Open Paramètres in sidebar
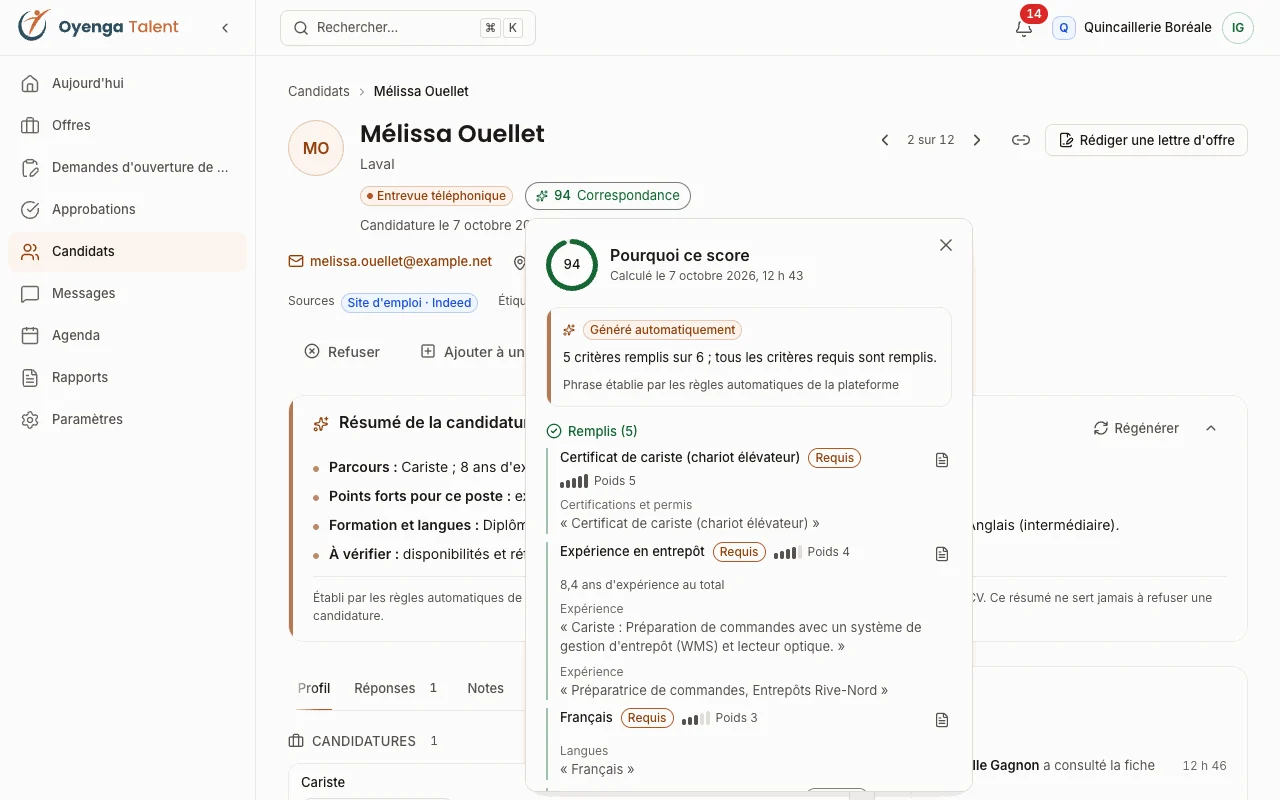This screenshot has width=1280, height=800. point(127,420)
